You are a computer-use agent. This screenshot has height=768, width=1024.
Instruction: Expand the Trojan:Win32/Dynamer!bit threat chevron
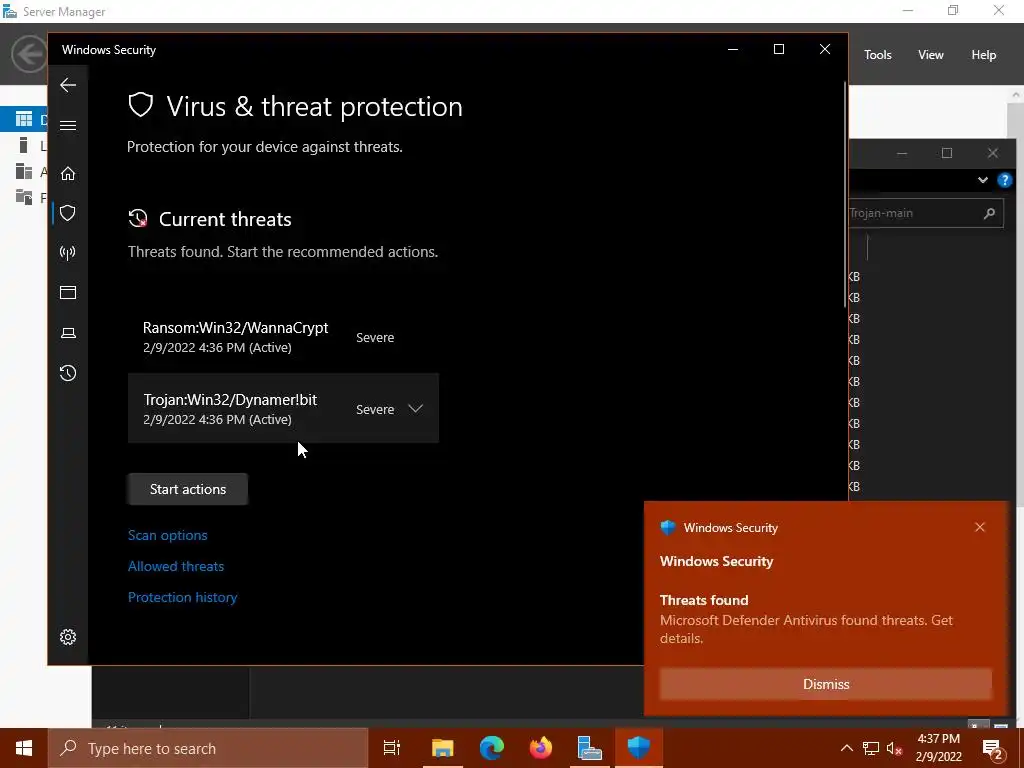coord(415,409)
